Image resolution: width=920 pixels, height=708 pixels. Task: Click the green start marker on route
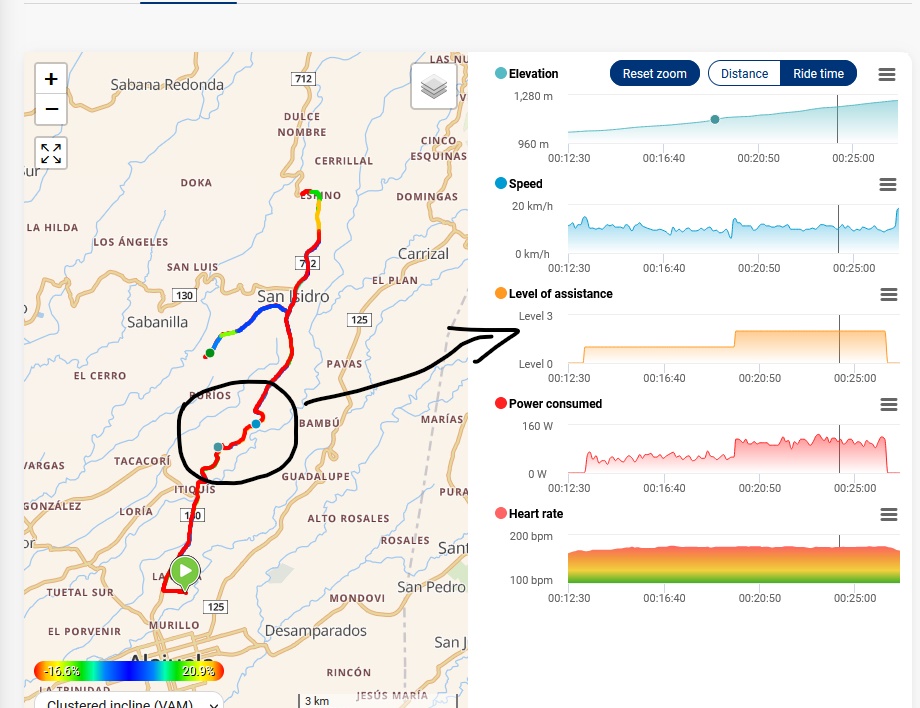tap(185, 572)
